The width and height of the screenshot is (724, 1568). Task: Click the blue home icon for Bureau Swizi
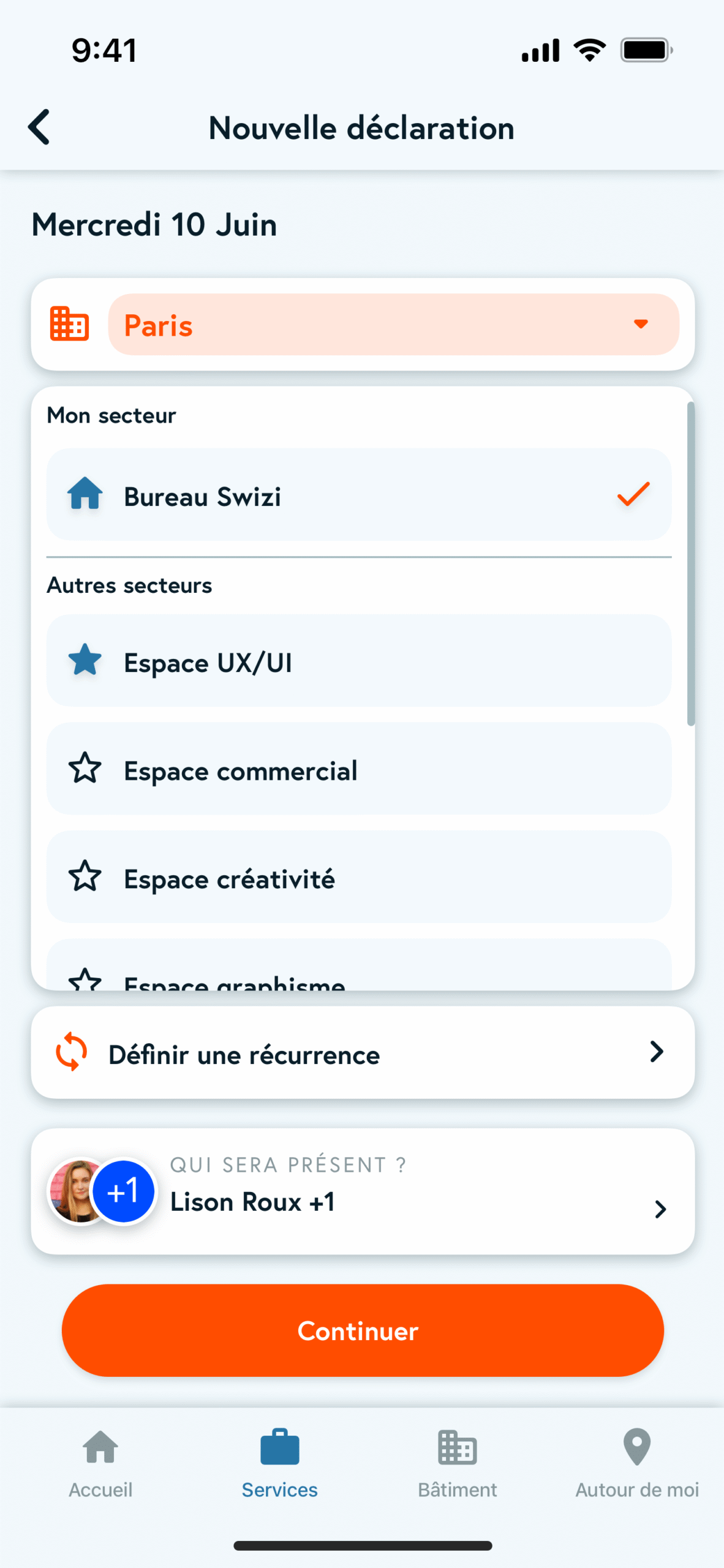(85, 494)
